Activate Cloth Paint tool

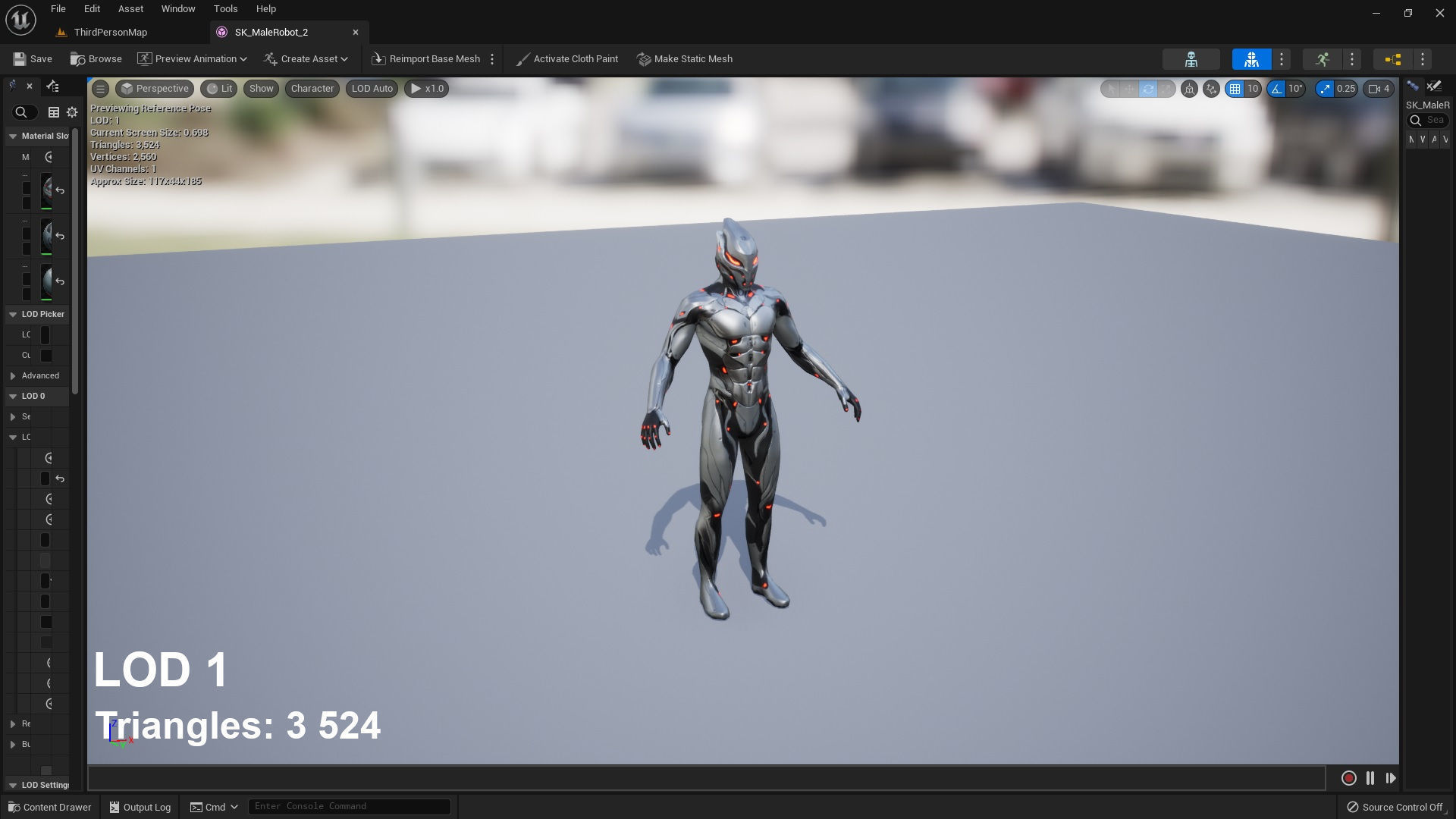[567, 58]
